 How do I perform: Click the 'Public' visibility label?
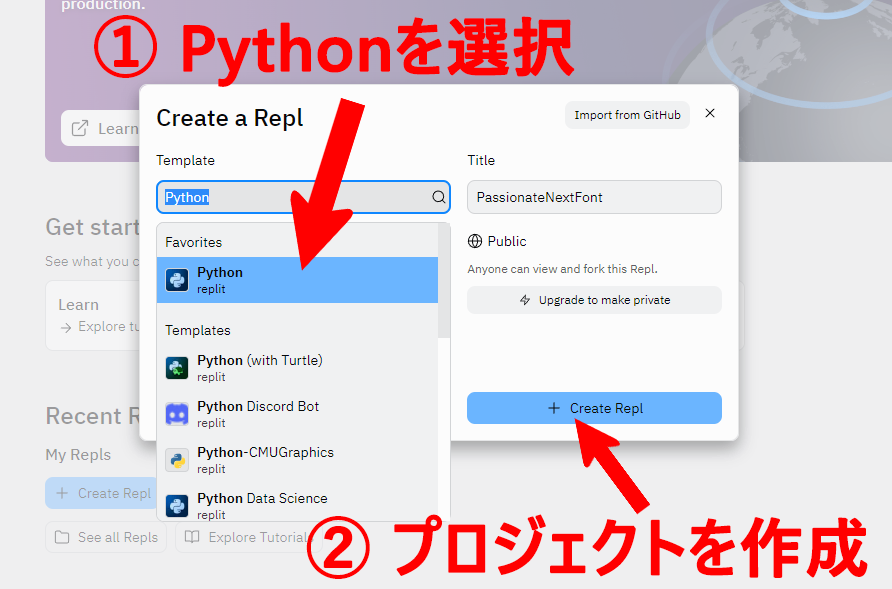pos(507,241)
